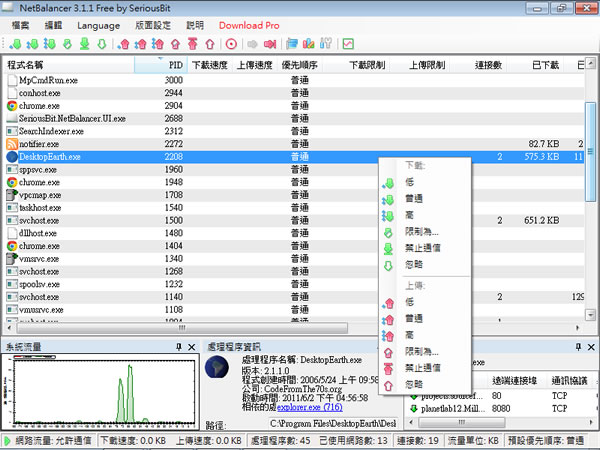The height and width of the screenshot is (450, 600).
Task: Sort by 程式名稱 column header
Action: (x=69, y=65)
